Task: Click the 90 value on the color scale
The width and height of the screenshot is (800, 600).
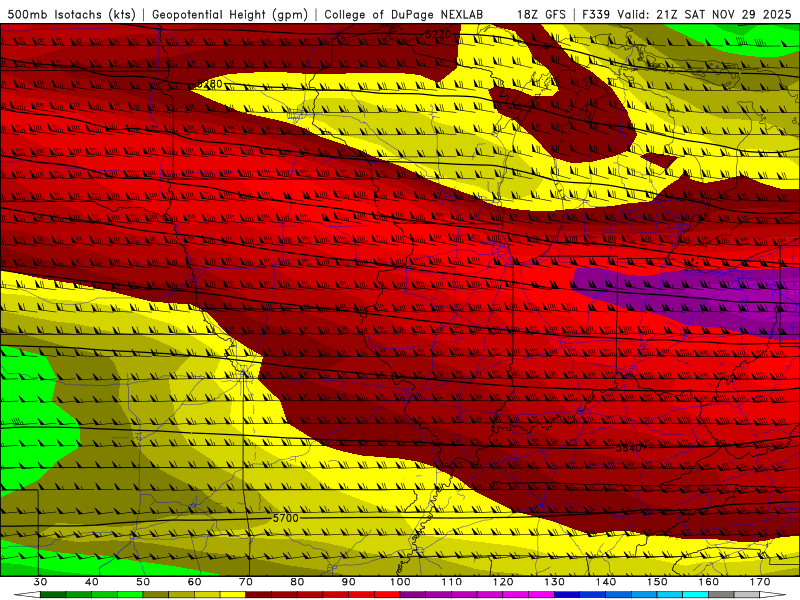Action: [x=348, y=582]
